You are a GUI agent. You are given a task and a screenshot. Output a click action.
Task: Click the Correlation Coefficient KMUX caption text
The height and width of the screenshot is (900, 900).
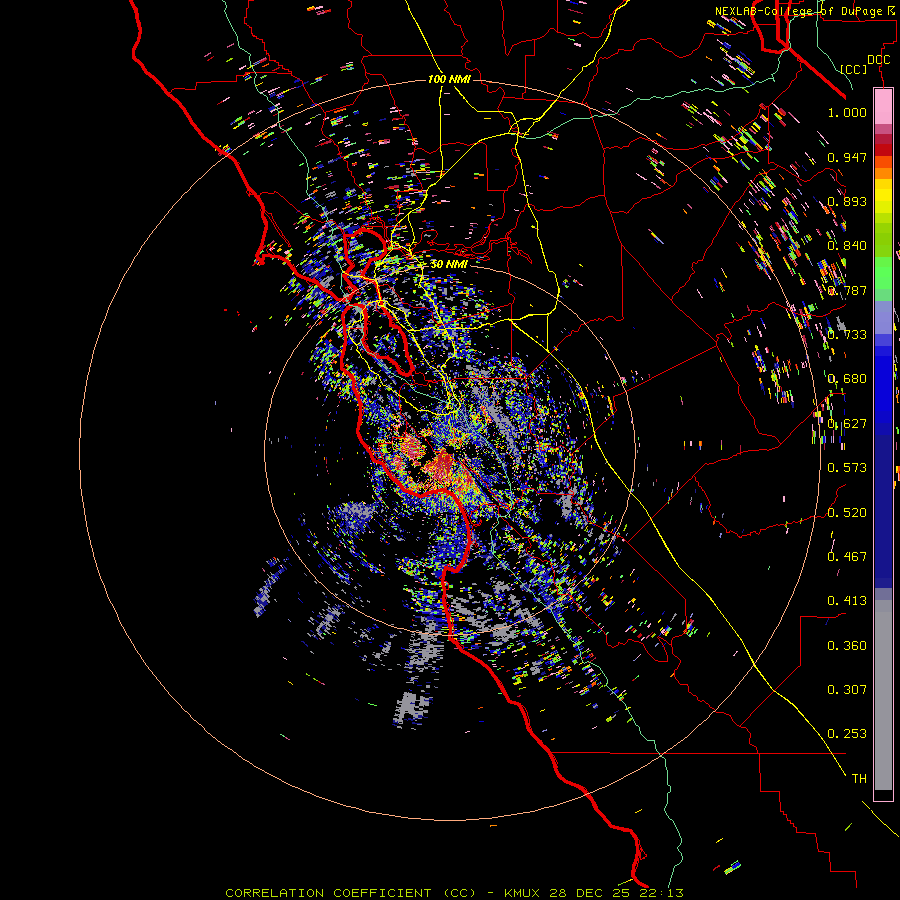[454, 893]
